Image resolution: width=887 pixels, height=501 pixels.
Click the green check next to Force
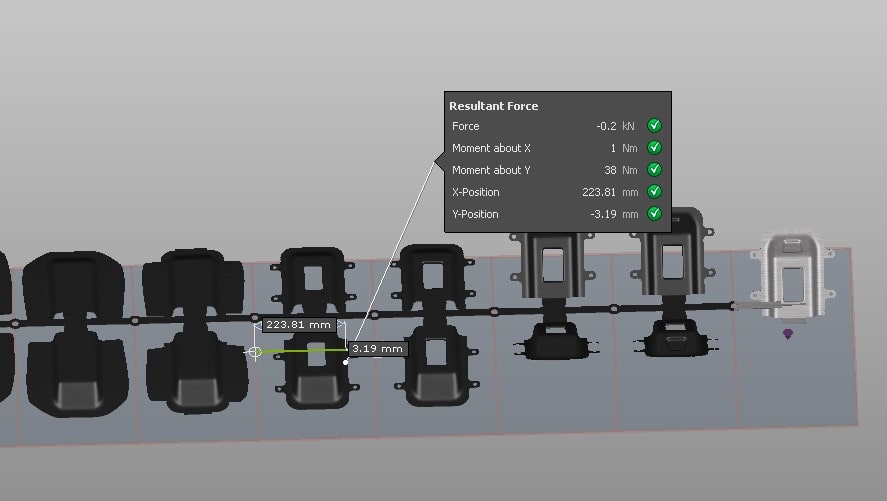655,126
